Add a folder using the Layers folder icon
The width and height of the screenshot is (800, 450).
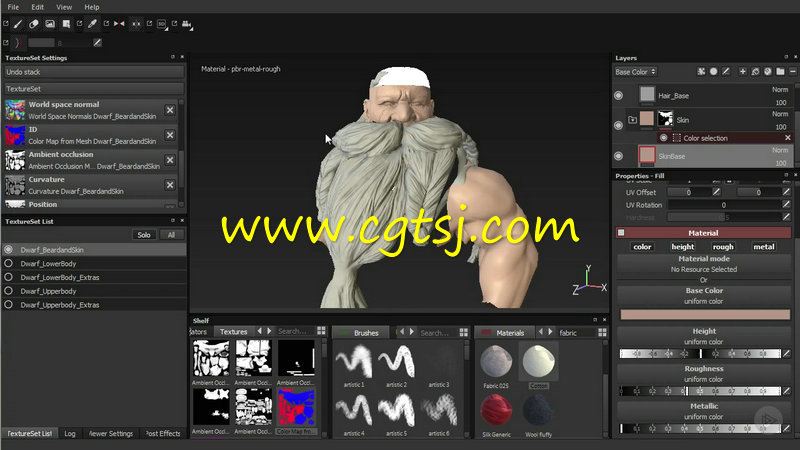[780, 72]
